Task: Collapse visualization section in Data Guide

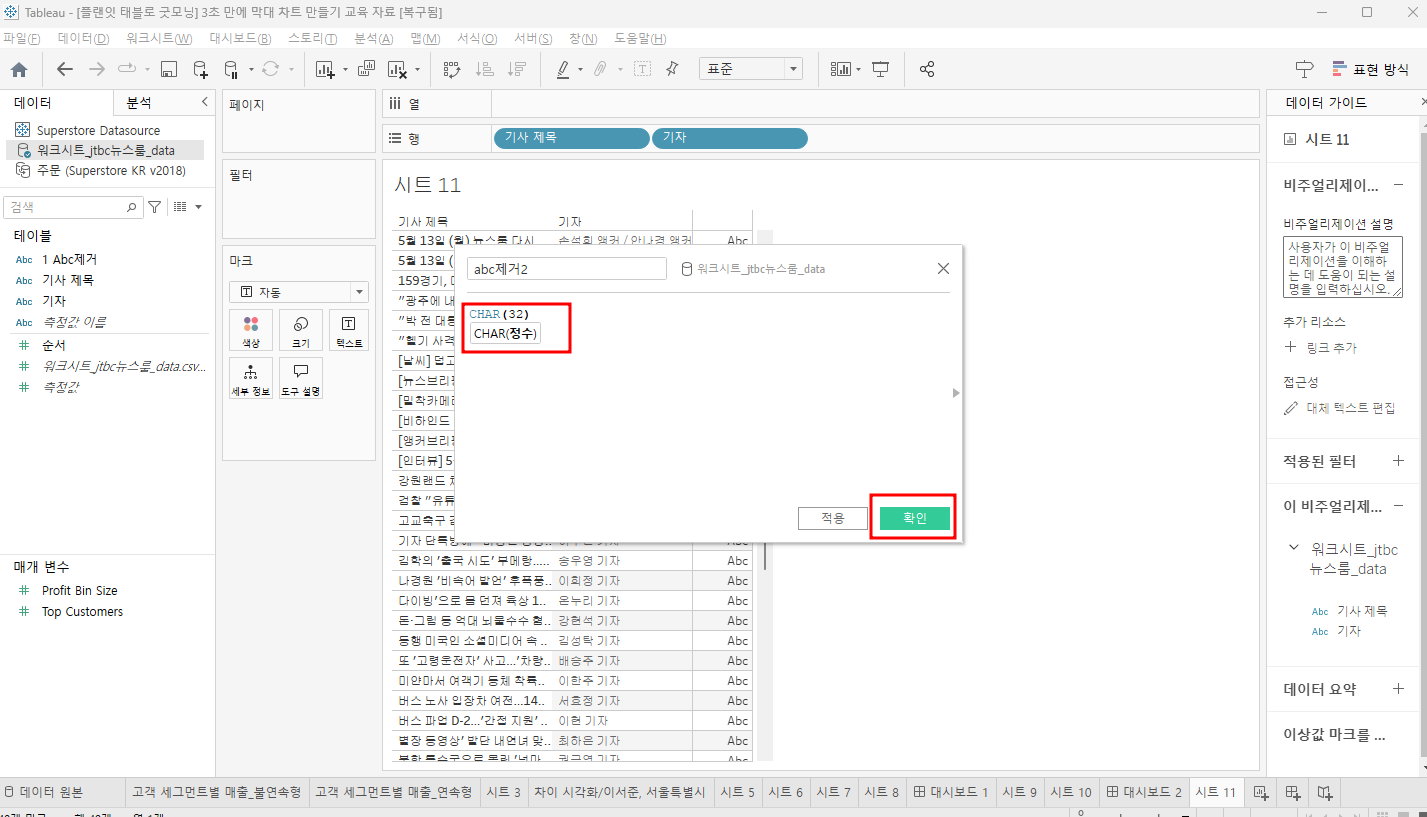Action: pos(1398,185)
